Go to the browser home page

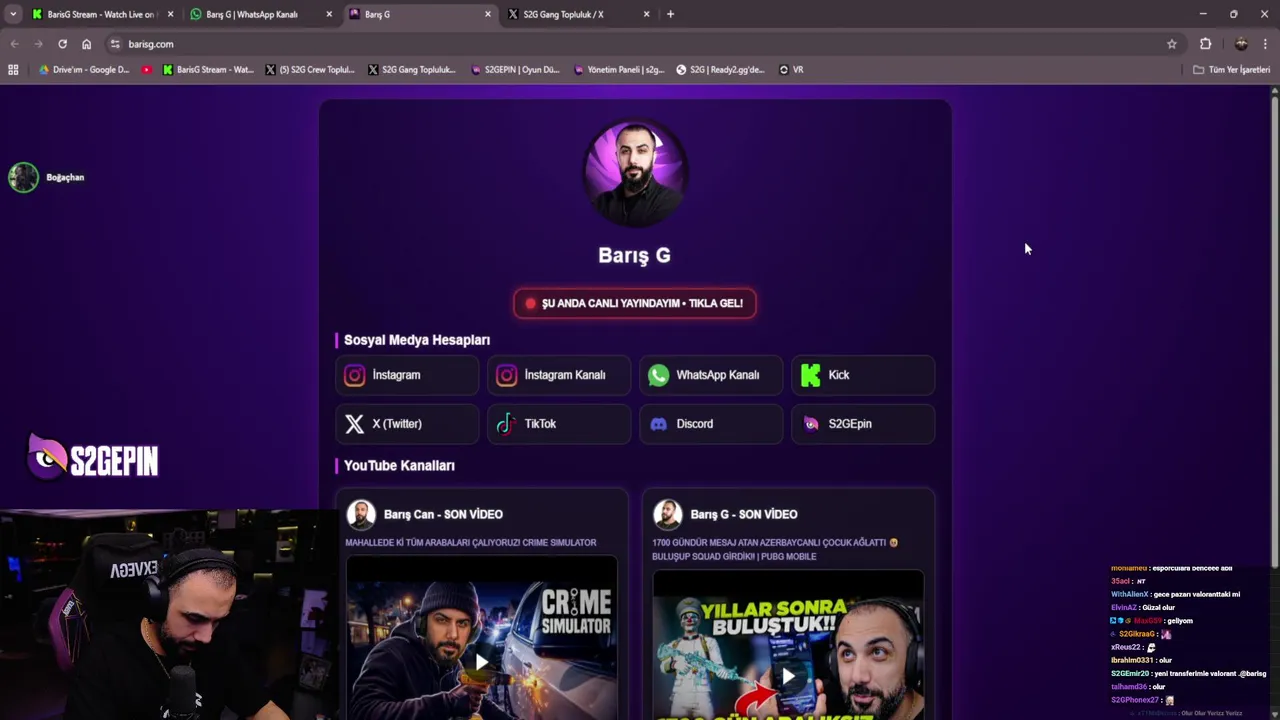(x=86, y=44)
